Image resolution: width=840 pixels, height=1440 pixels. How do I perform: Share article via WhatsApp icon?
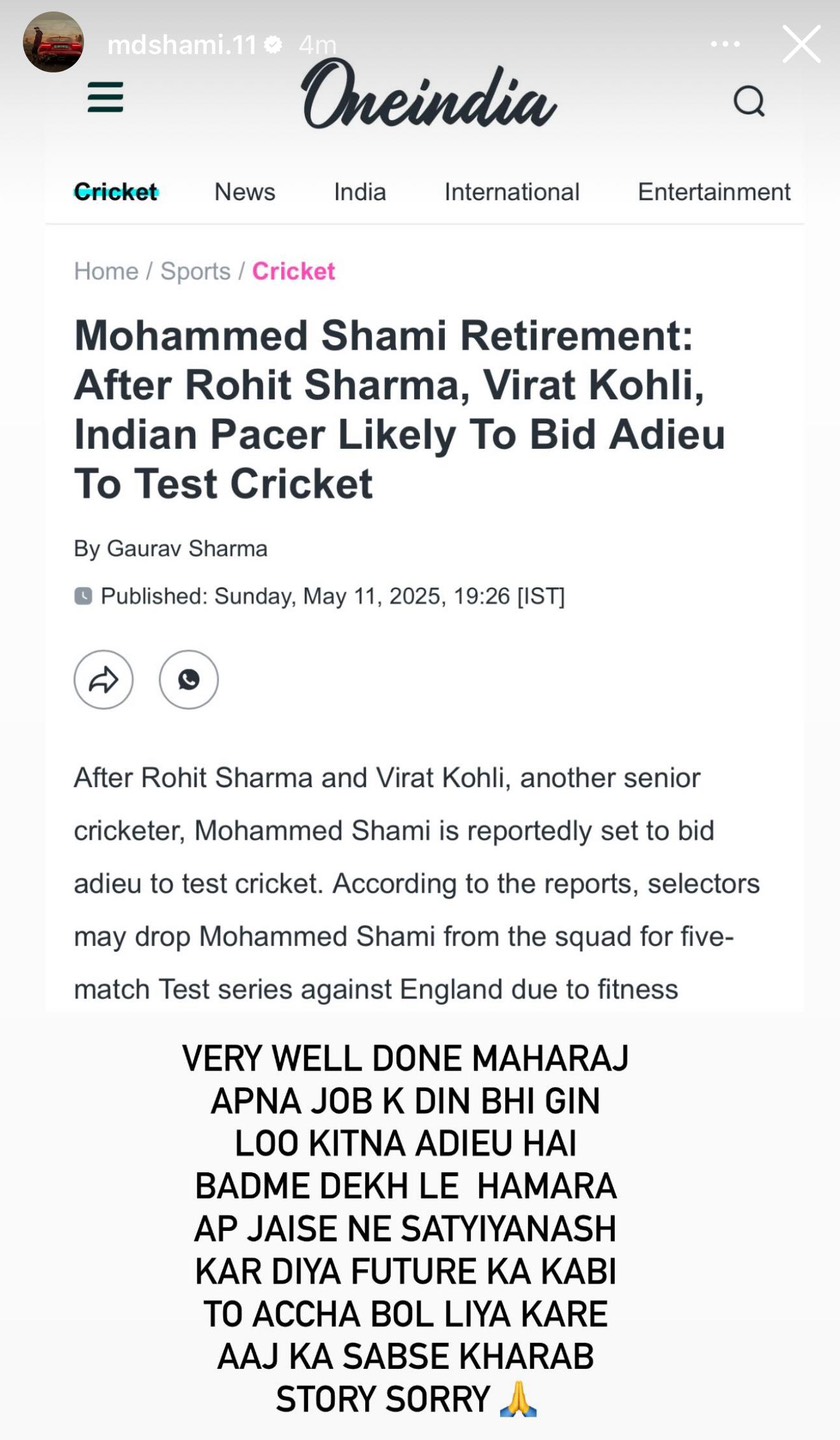(188, 680)
